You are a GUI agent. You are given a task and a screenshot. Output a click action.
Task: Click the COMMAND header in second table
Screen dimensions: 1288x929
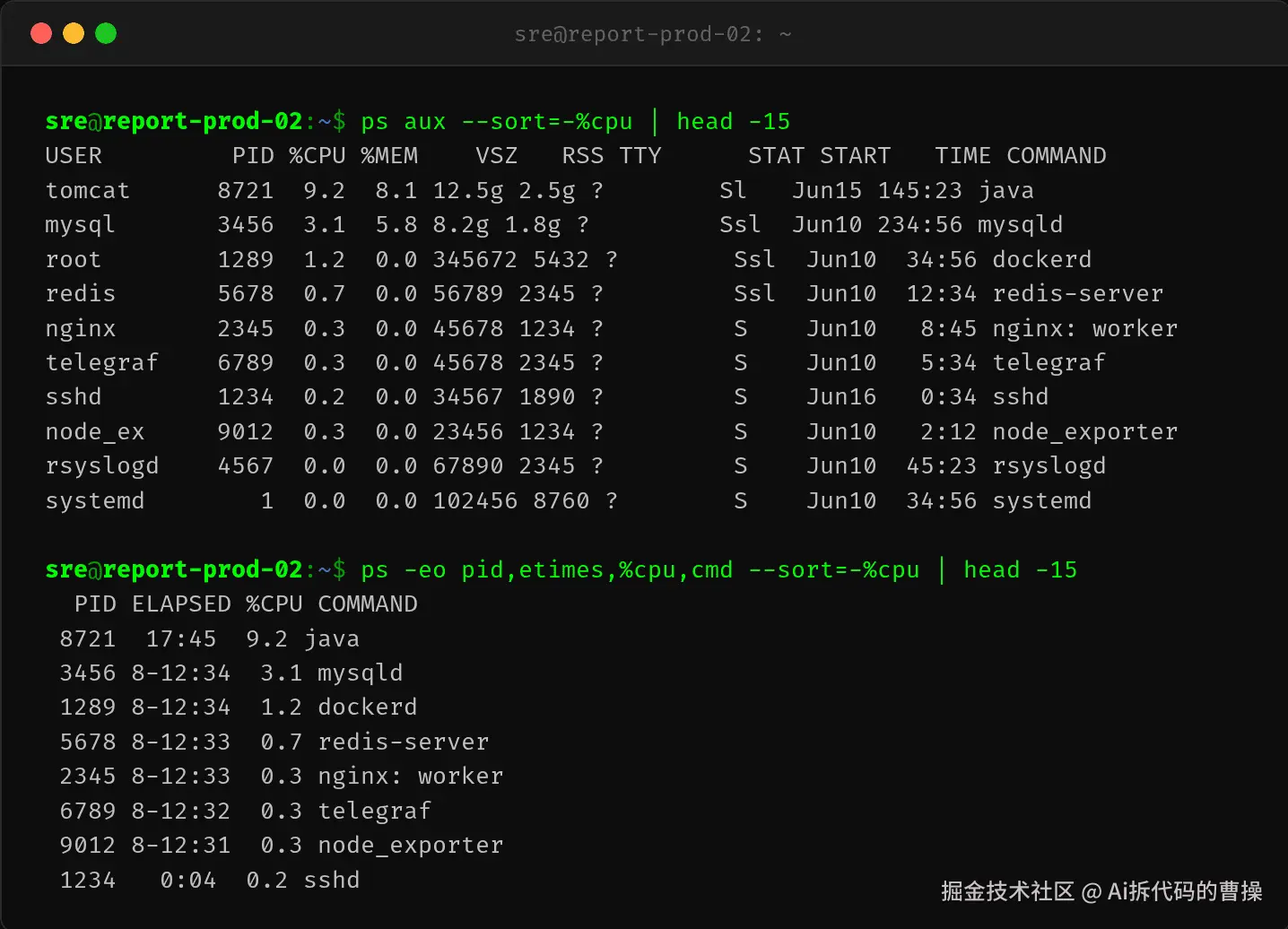pos(368,603)
